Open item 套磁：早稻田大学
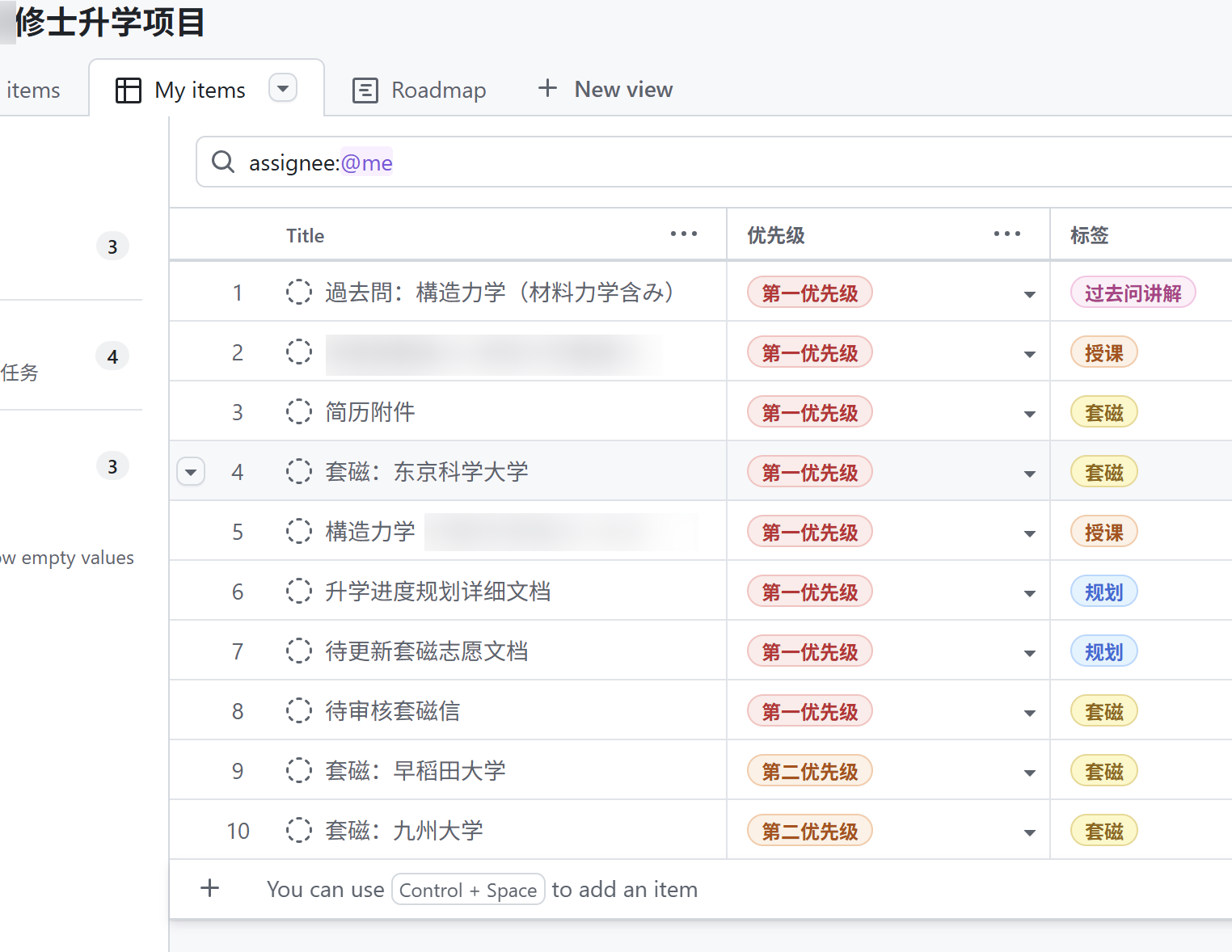 415,770
